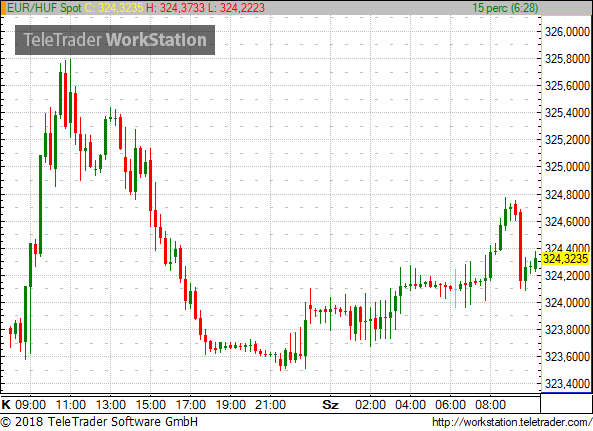The width and height of the screenshot is (593, 431).
Task: Click the 325,0000 price axis label
Action: click(x=567, y=167)
